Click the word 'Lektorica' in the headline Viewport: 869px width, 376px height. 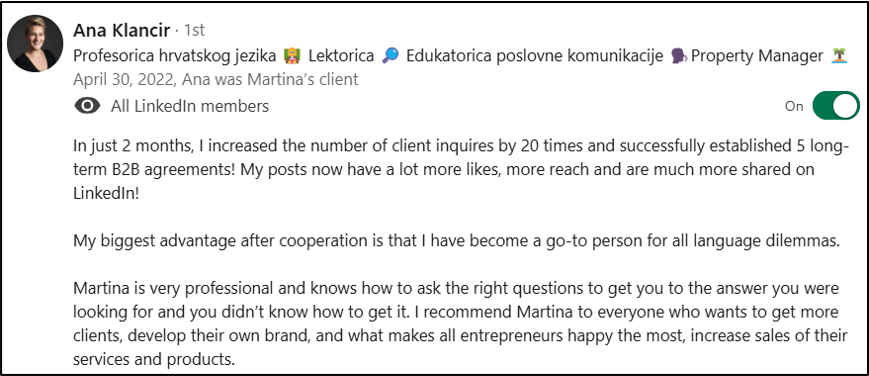[x=341, y=55]
